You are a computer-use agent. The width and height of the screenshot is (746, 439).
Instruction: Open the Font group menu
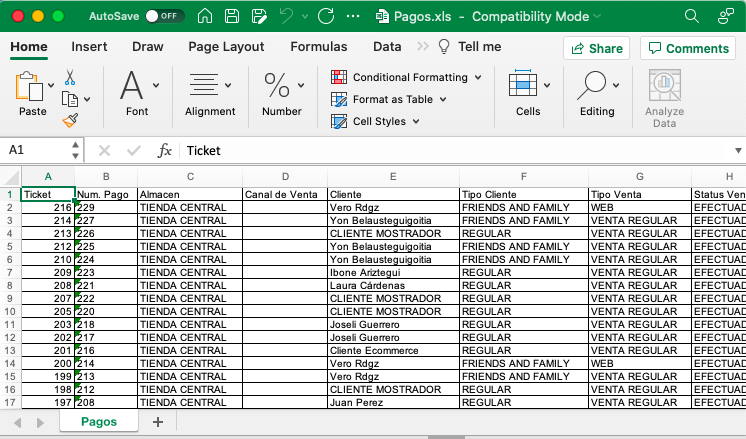tap(138, 93)
